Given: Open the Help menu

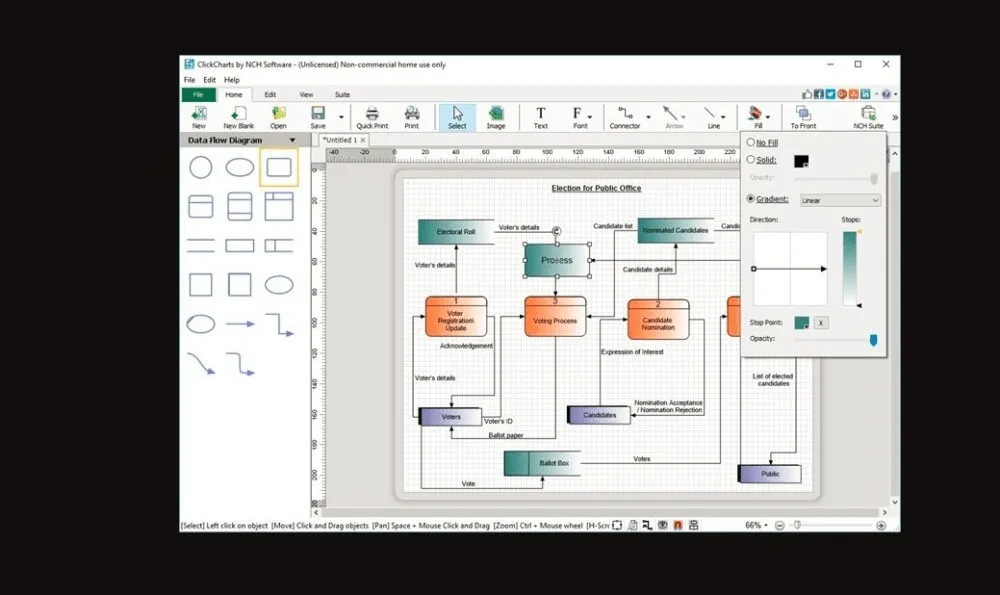Looking at the screenshot, I should (x=232, y=80).
